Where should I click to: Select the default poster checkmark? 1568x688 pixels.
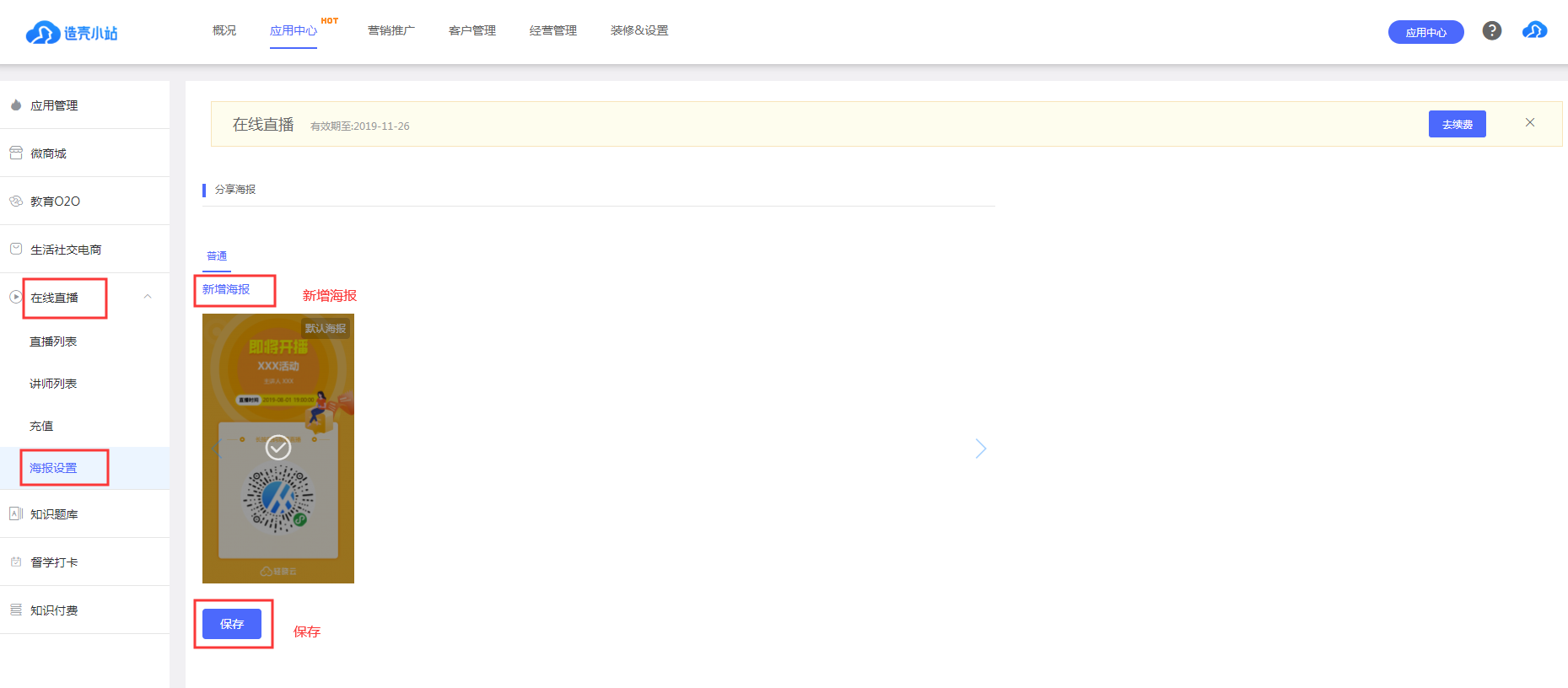tap(278, 447)
